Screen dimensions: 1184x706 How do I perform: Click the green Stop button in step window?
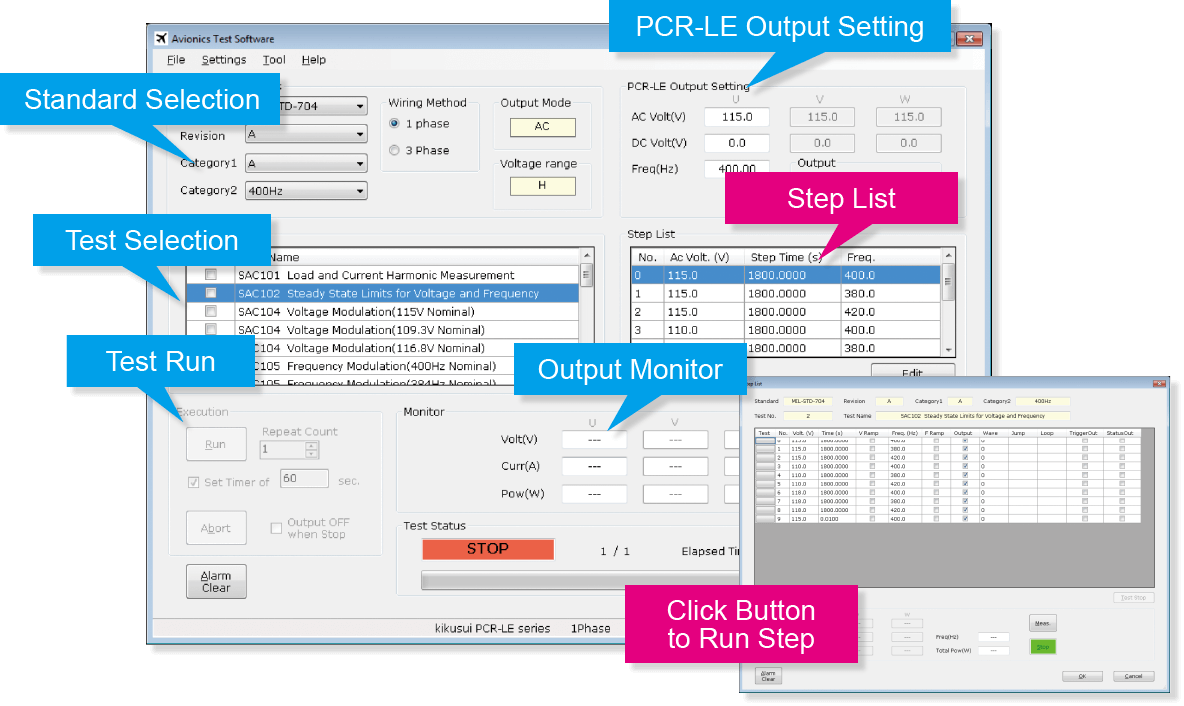(x=1043, y=647)
